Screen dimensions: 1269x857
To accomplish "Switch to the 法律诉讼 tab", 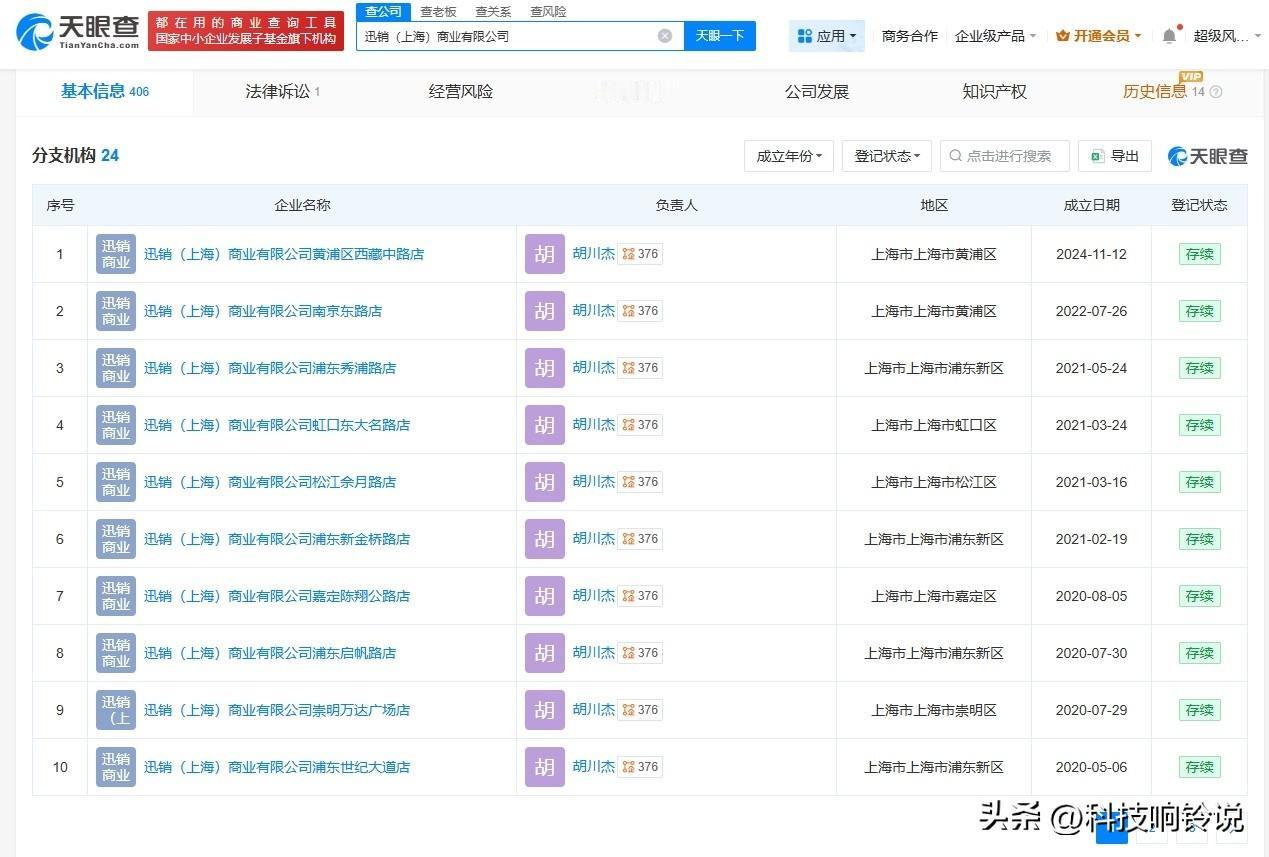I will pyautogui.click(x=282, y=92).
